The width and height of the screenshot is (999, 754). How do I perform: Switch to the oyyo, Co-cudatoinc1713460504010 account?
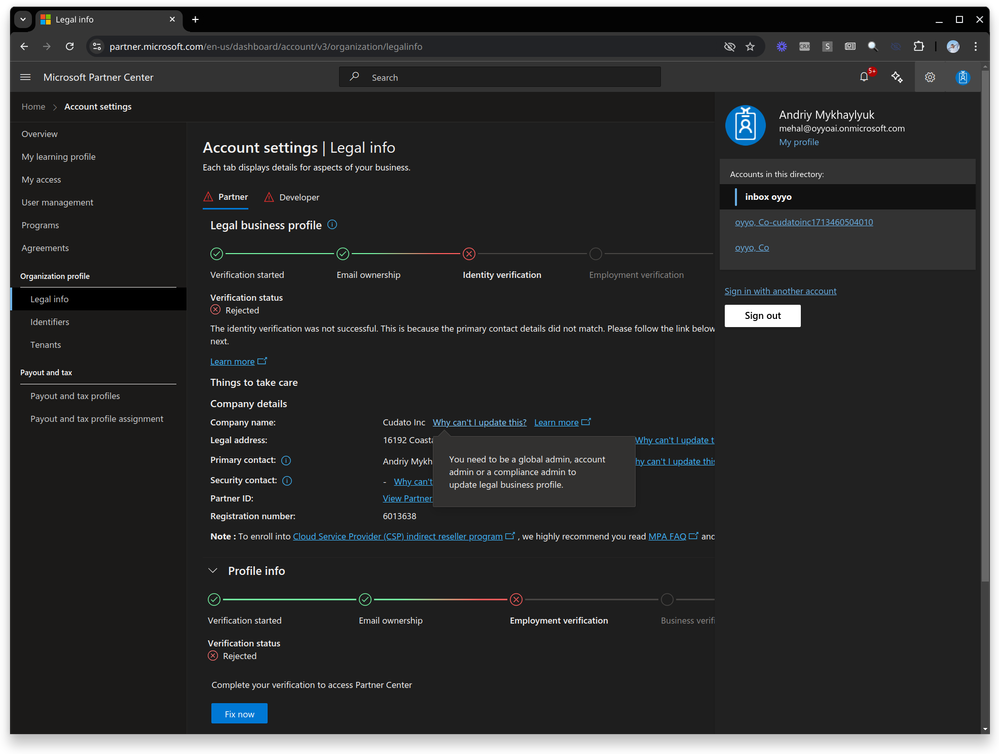(x=804, y=222)
